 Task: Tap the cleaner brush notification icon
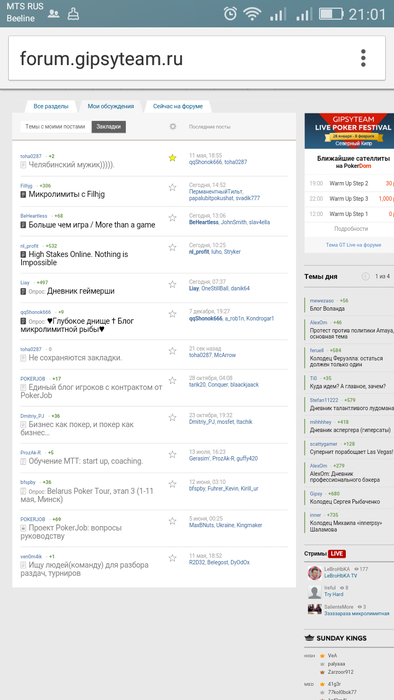coord(73,14)
